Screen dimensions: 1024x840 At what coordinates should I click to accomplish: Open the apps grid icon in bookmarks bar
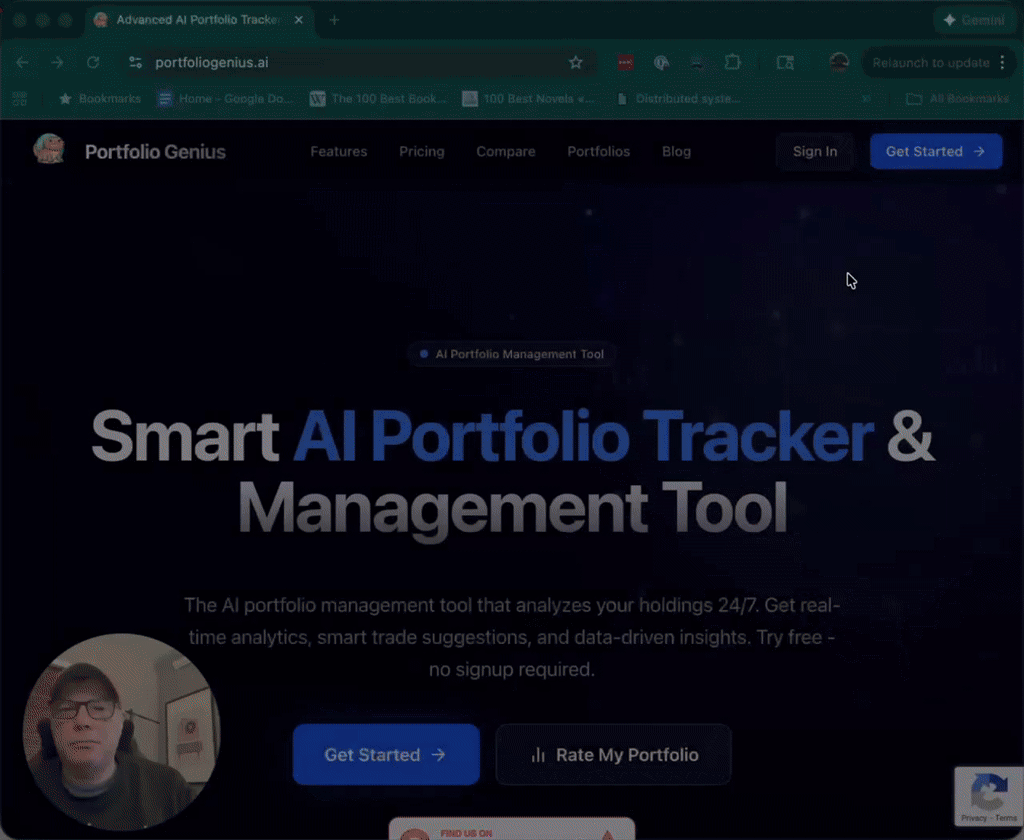pos(20,99)
